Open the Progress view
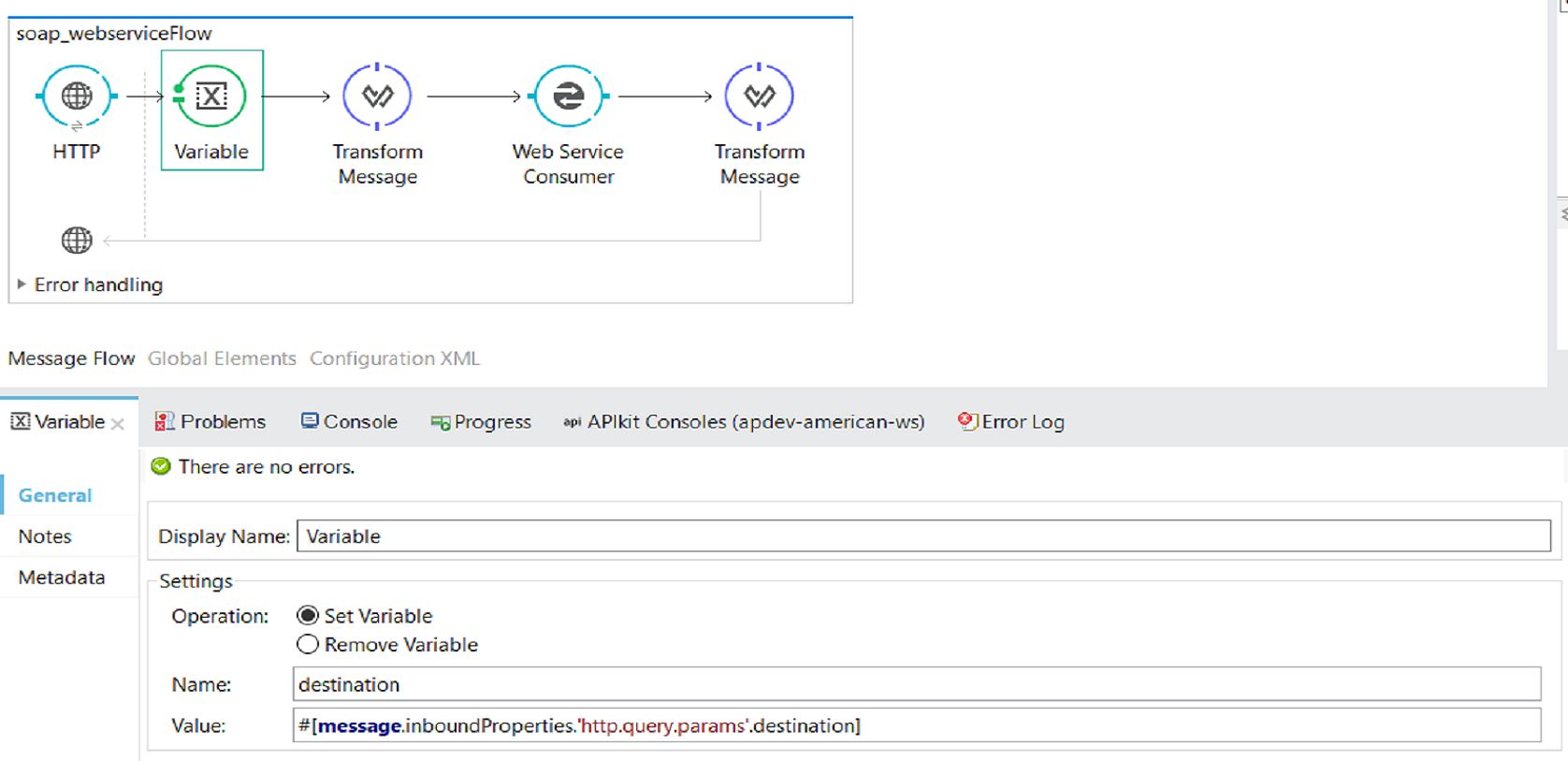 481,422
